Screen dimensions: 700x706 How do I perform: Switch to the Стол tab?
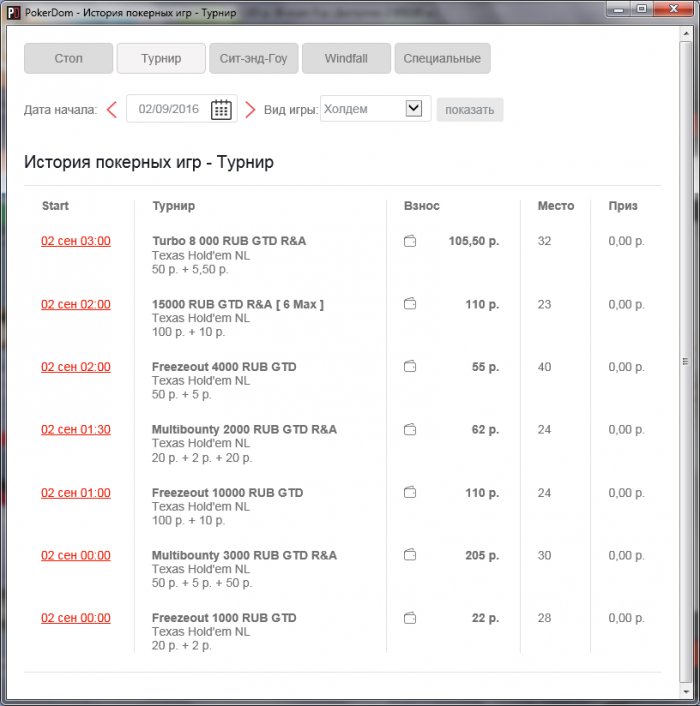pyautogui.click(x=68, y=58)
